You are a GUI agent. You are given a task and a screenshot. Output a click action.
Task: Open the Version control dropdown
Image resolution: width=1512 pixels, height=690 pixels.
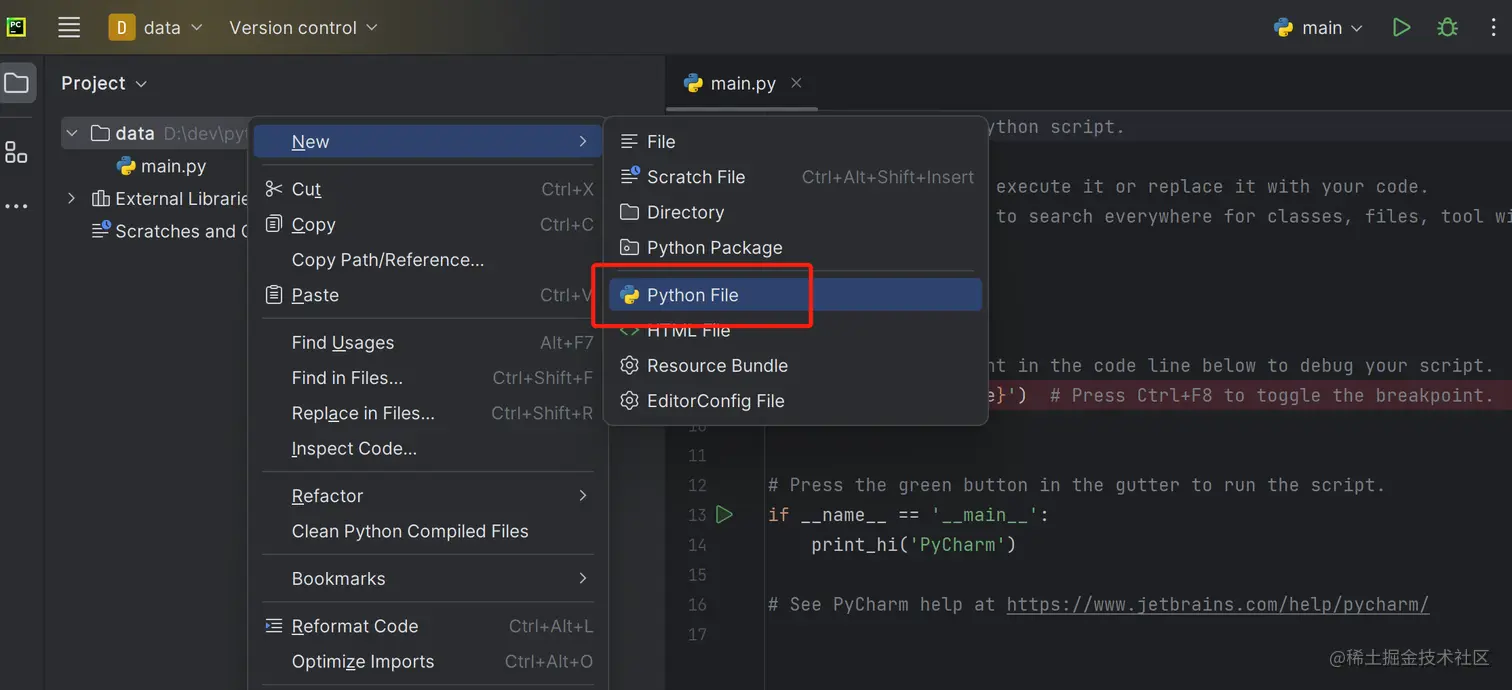(303, 27)
